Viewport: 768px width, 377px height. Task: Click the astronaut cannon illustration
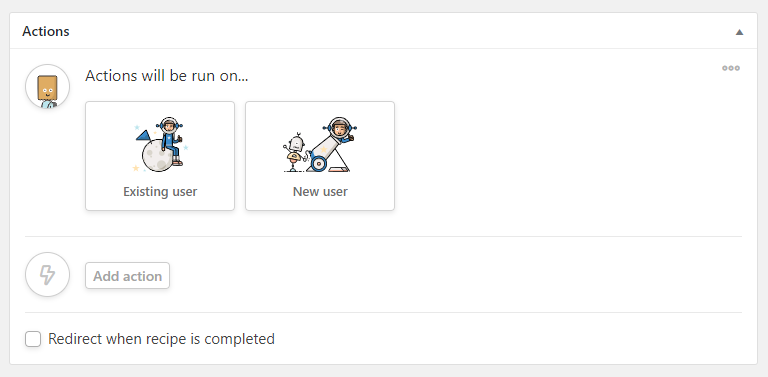coord(320,144)
